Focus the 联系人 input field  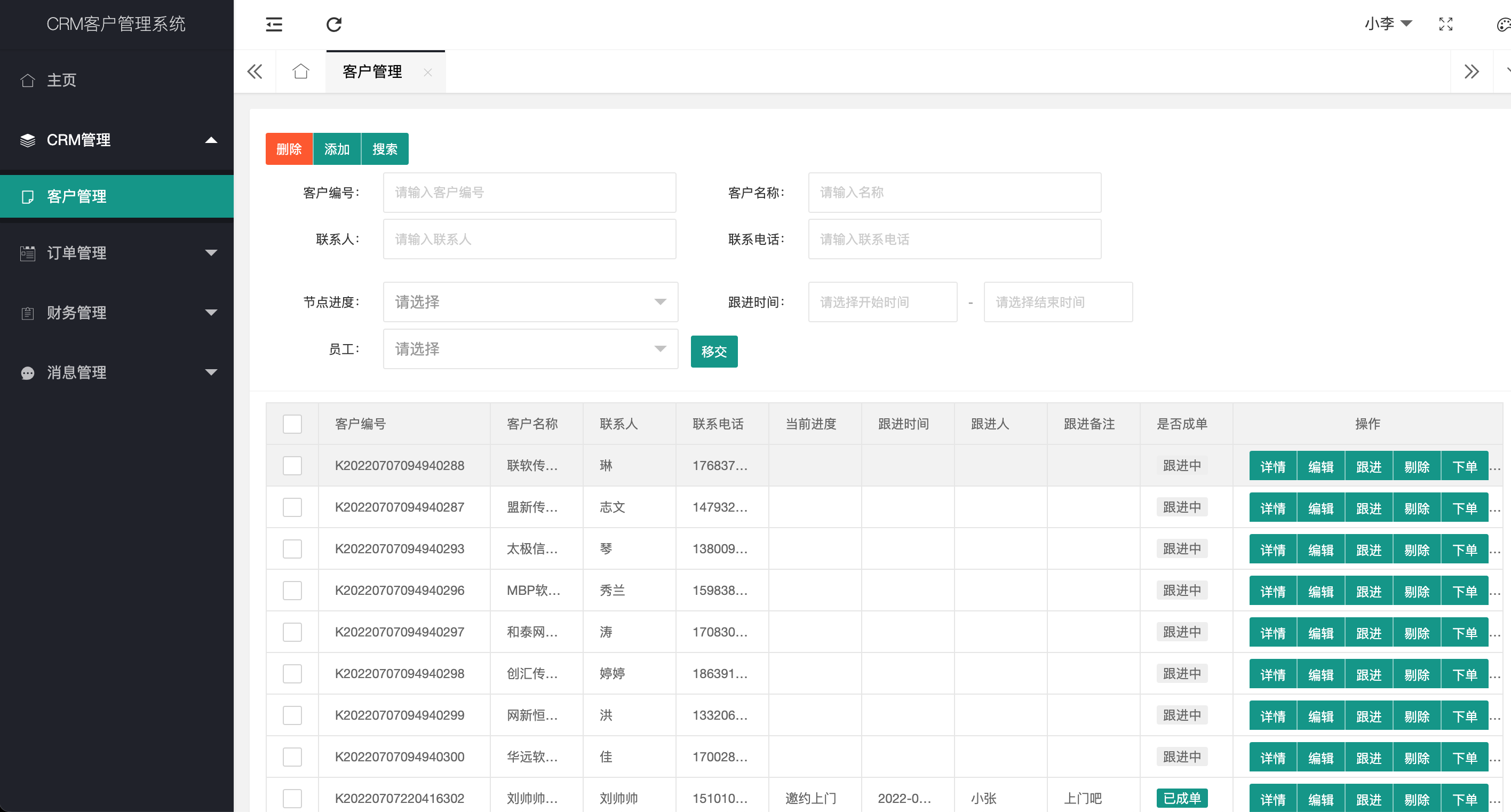tap(529, 240)
